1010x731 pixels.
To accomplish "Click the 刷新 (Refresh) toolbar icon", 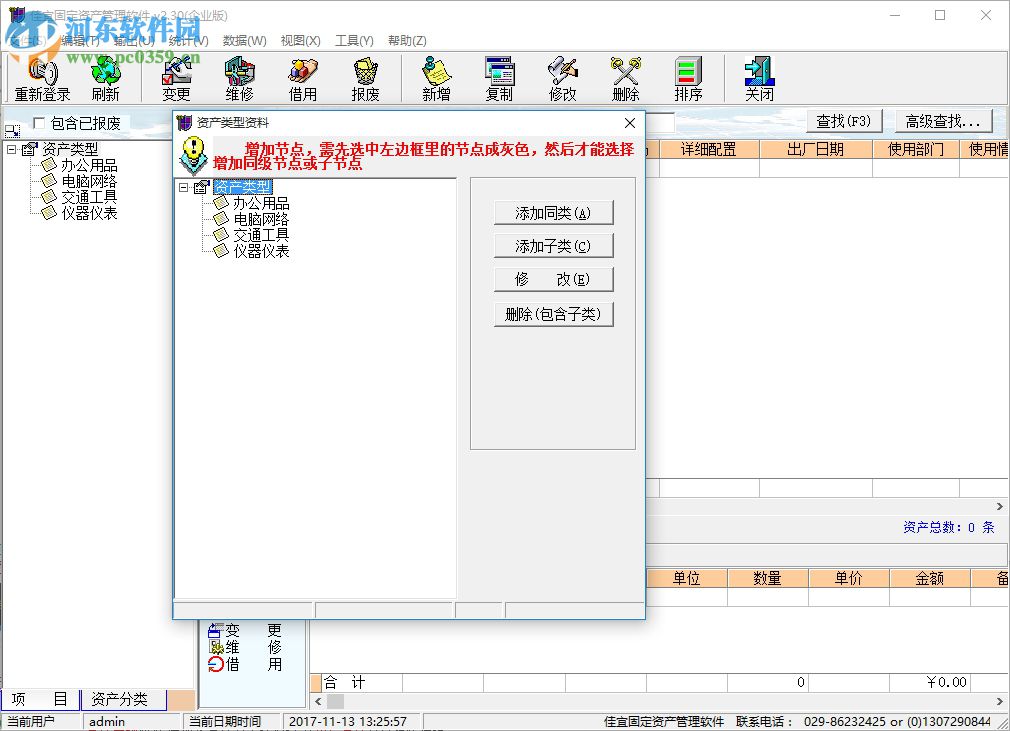I will tap(105, 78).
